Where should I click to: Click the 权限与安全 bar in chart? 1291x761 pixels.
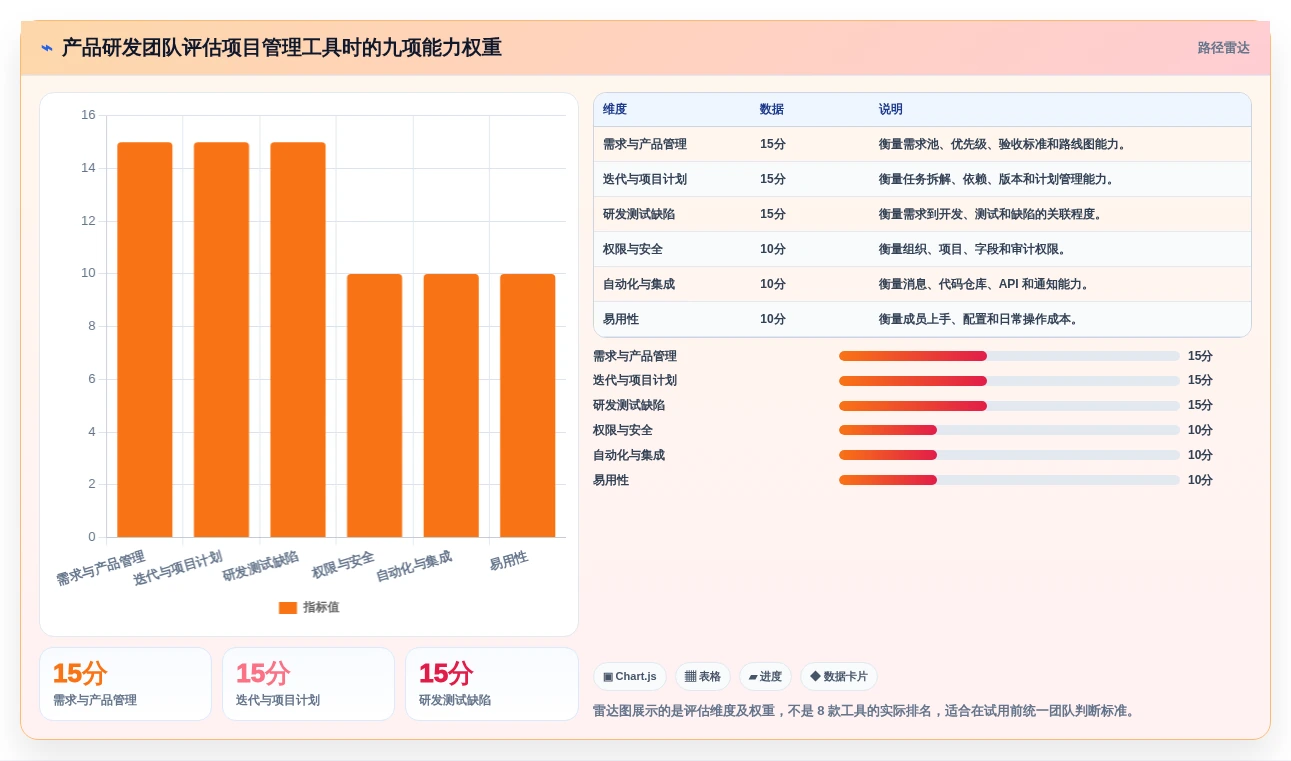[374, 405]
